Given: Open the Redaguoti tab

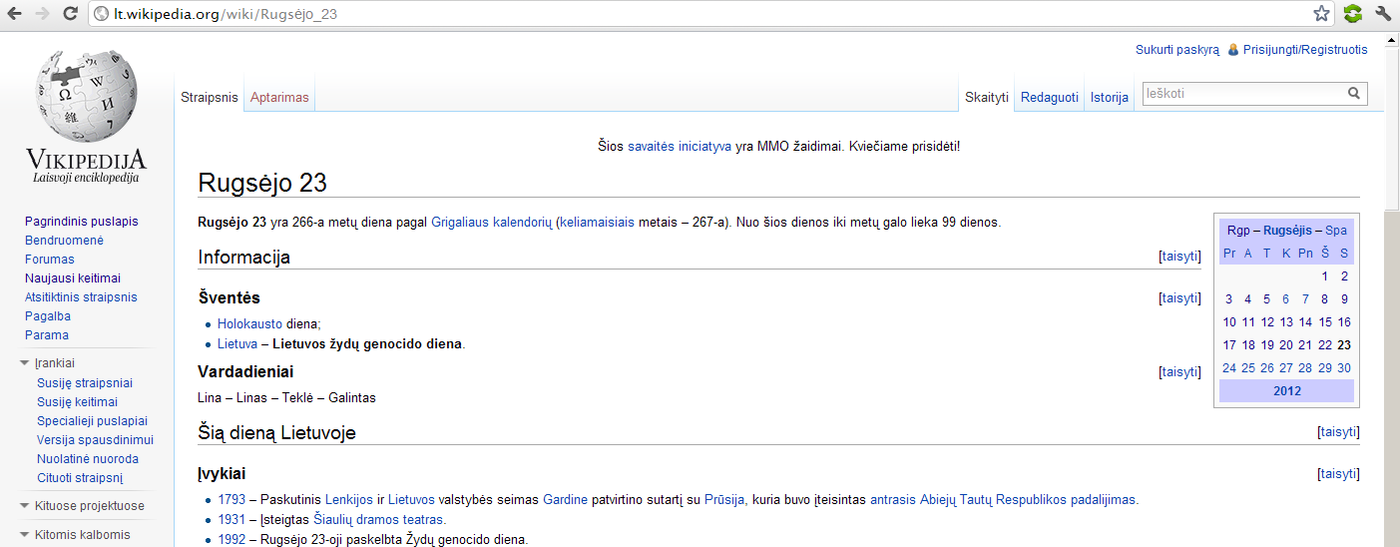Looking at the screenshot, I should coord(1049,98).
